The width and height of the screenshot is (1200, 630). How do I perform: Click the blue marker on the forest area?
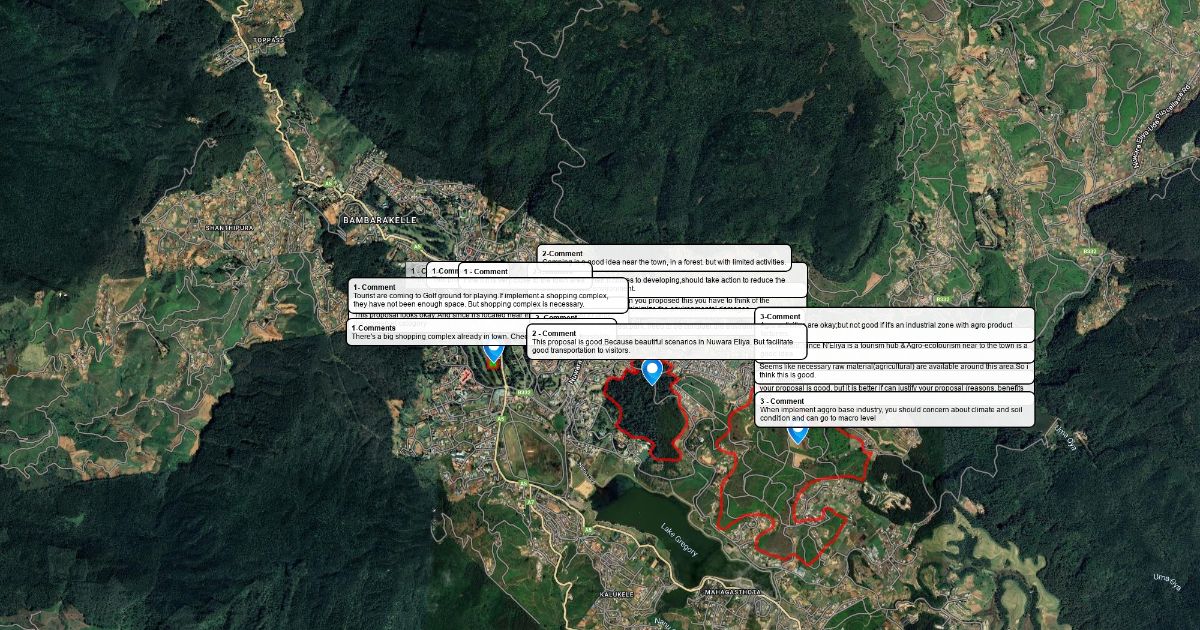pyautogui.click(x=652, y=372)
